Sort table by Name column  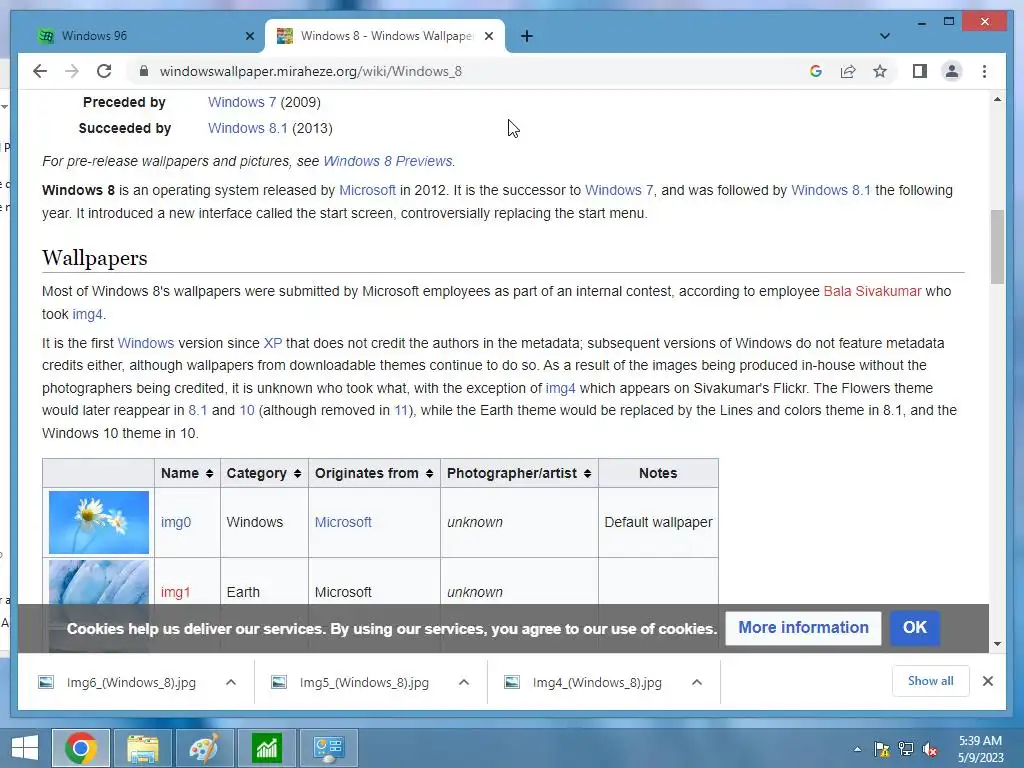(x=187, y=473)
